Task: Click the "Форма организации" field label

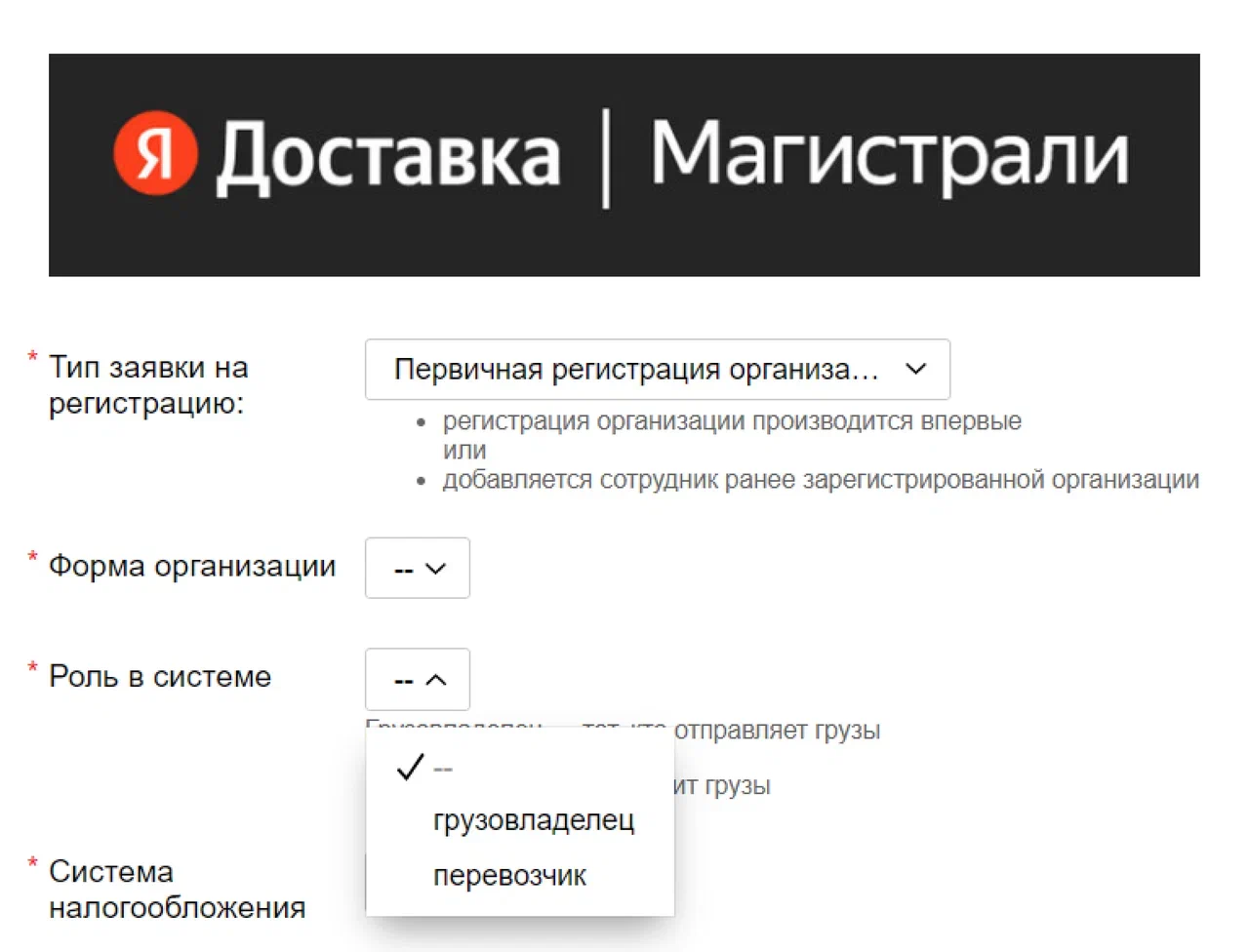Action: pos(192,566)
